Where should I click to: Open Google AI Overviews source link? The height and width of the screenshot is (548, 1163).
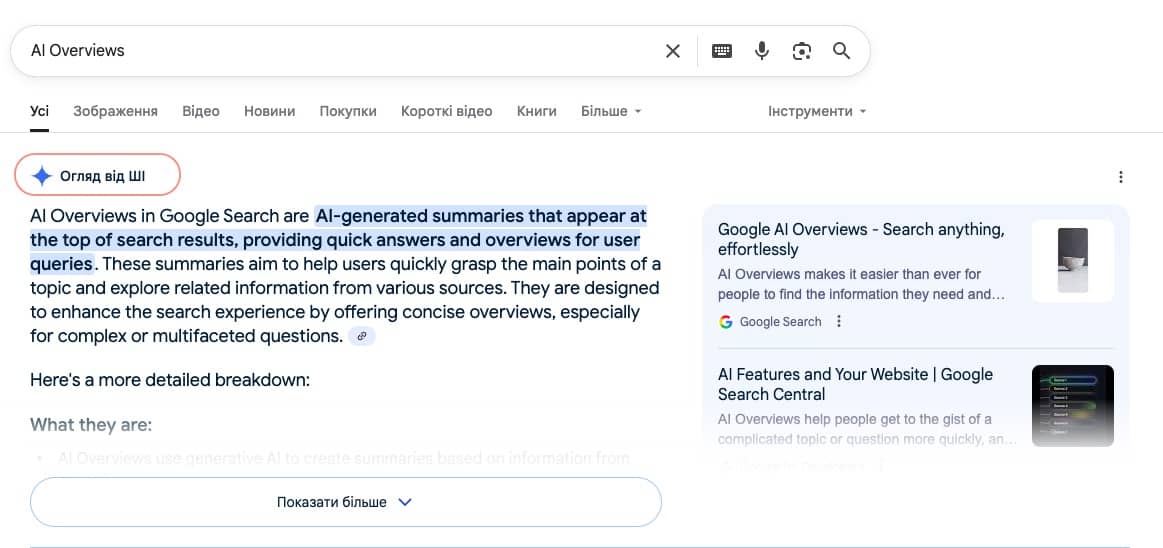(860, 239)
